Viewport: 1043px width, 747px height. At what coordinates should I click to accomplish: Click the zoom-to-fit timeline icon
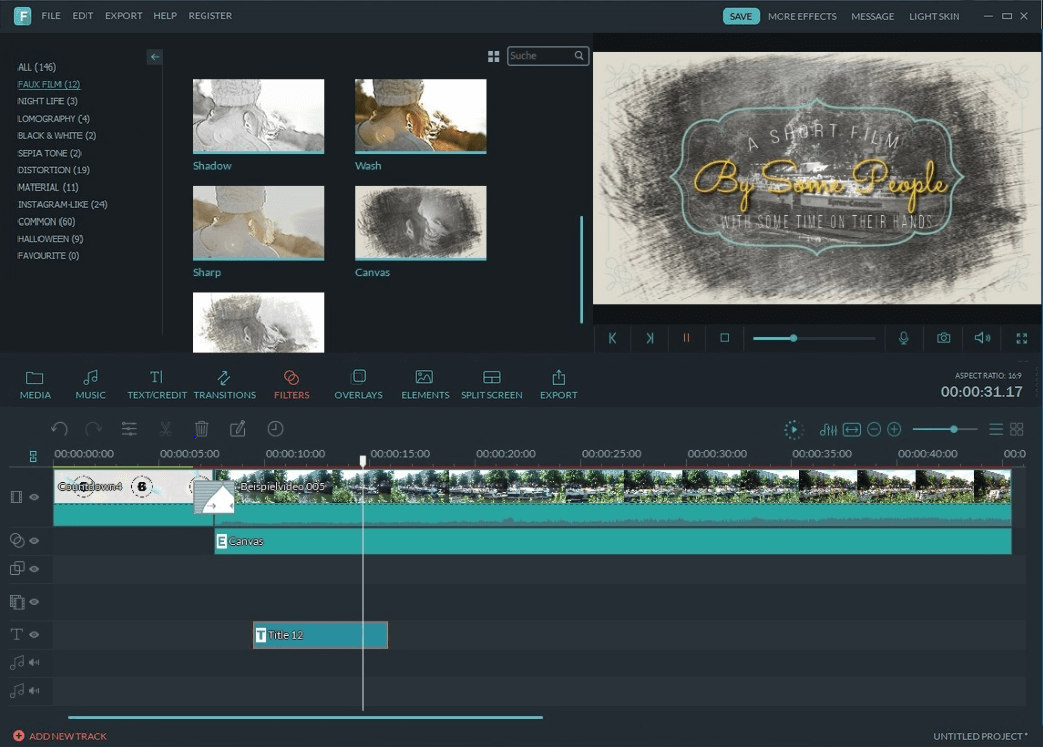tap(851, 430)
